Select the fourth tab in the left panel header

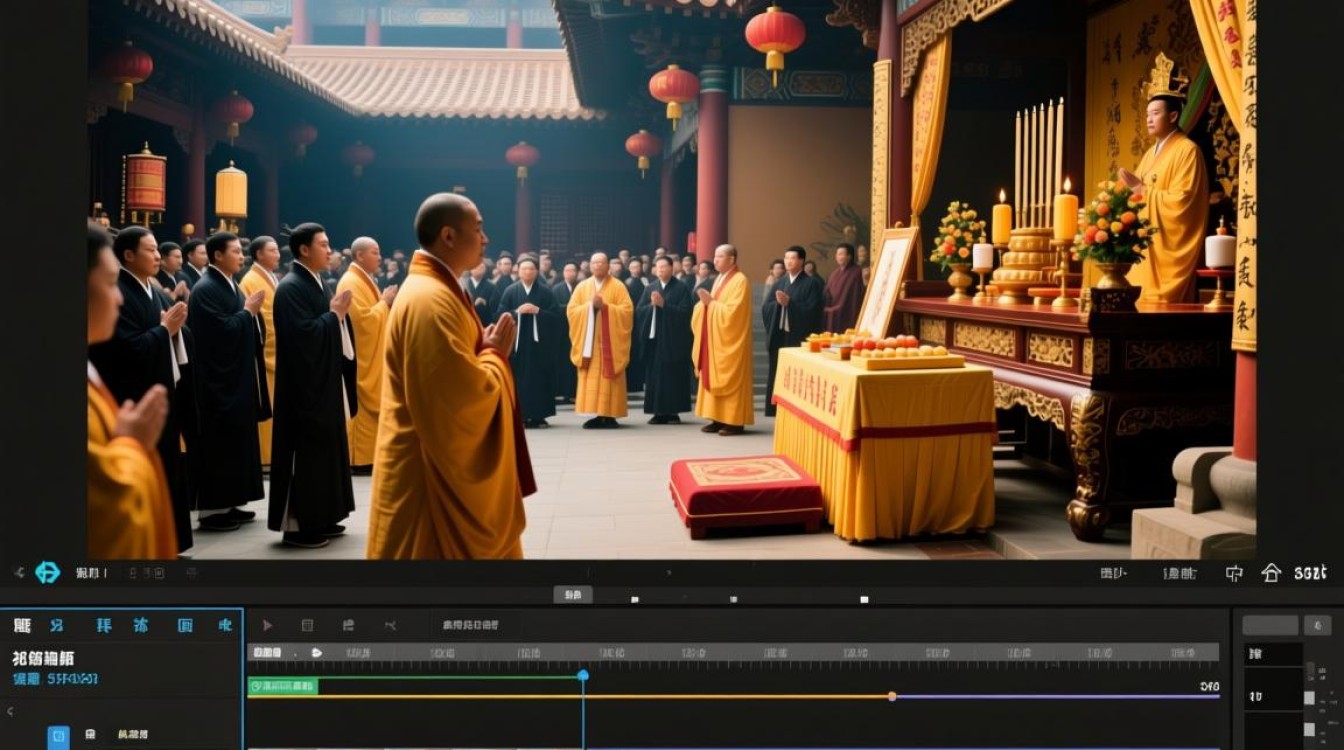(x=141, y=626)
